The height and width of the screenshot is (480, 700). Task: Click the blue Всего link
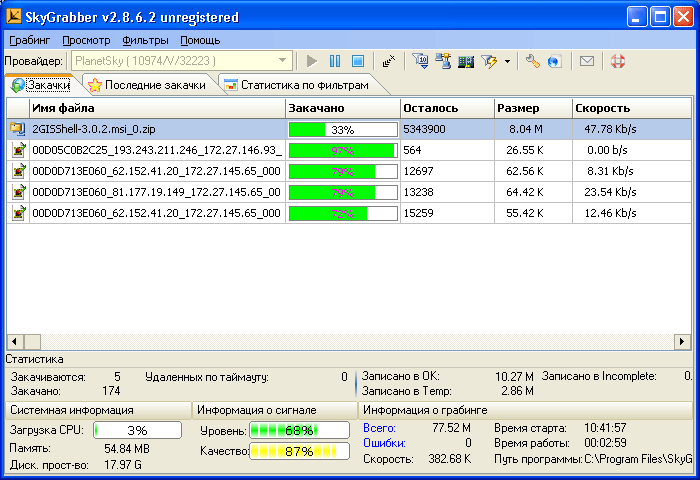[x=379, y=428]
